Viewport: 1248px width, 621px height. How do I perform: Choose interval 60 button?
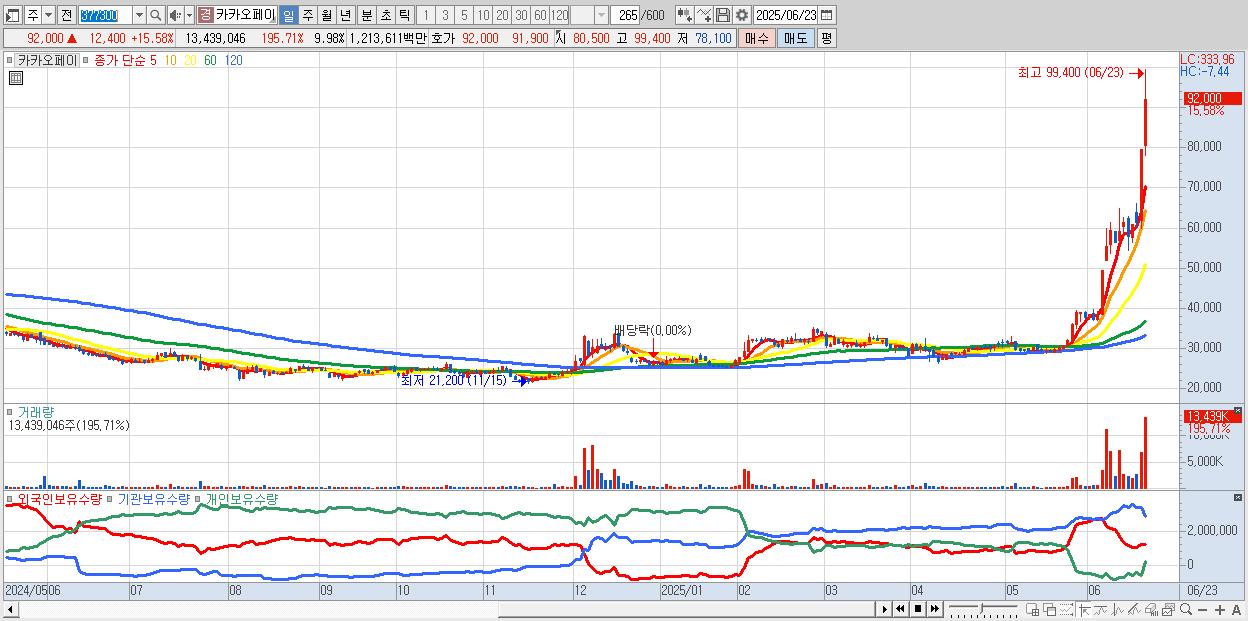pyautogui.click(x=540, y=15)
